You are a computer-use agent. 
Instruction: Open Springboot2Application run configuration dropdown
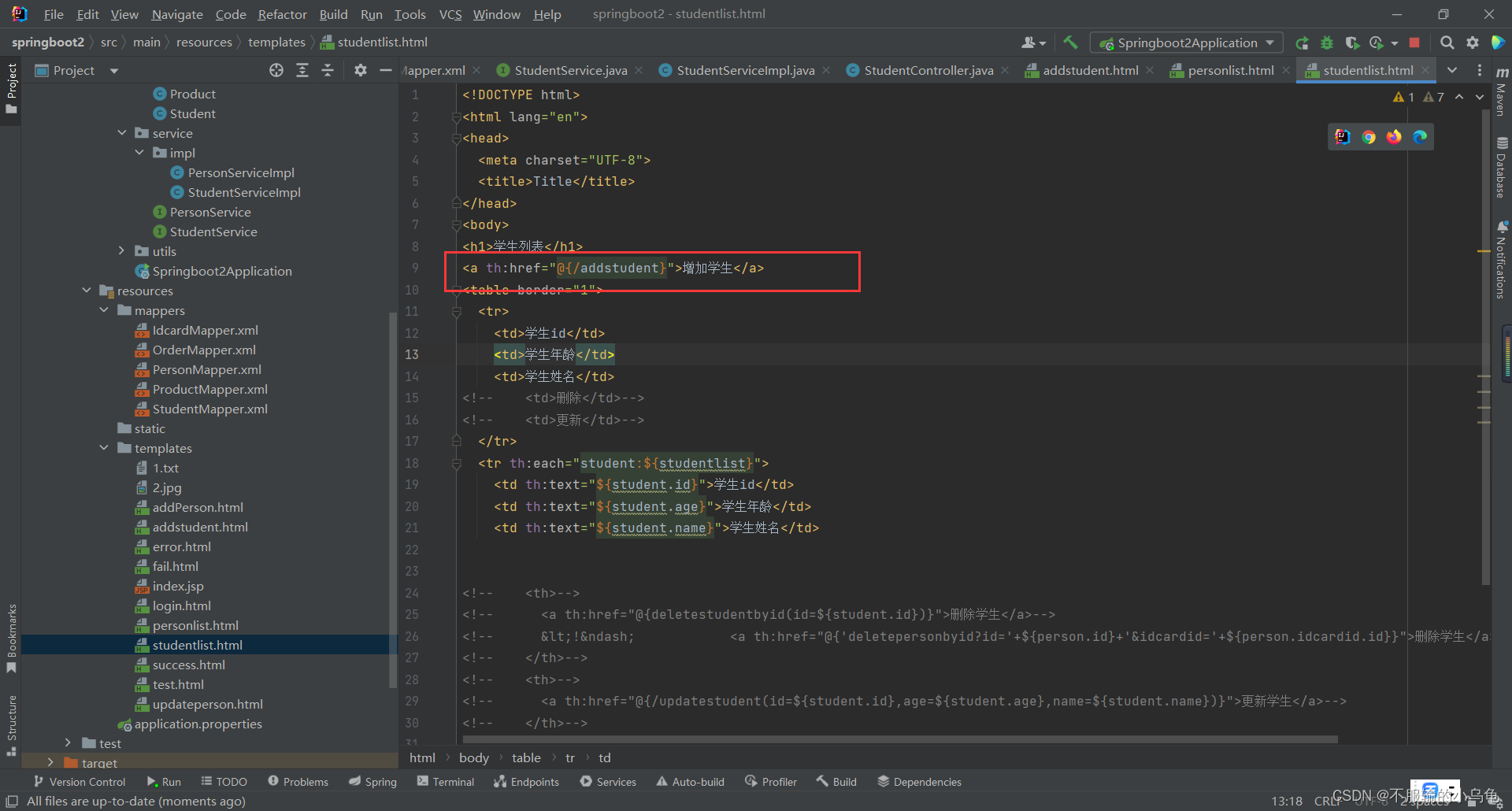[x=1187, y=43]
